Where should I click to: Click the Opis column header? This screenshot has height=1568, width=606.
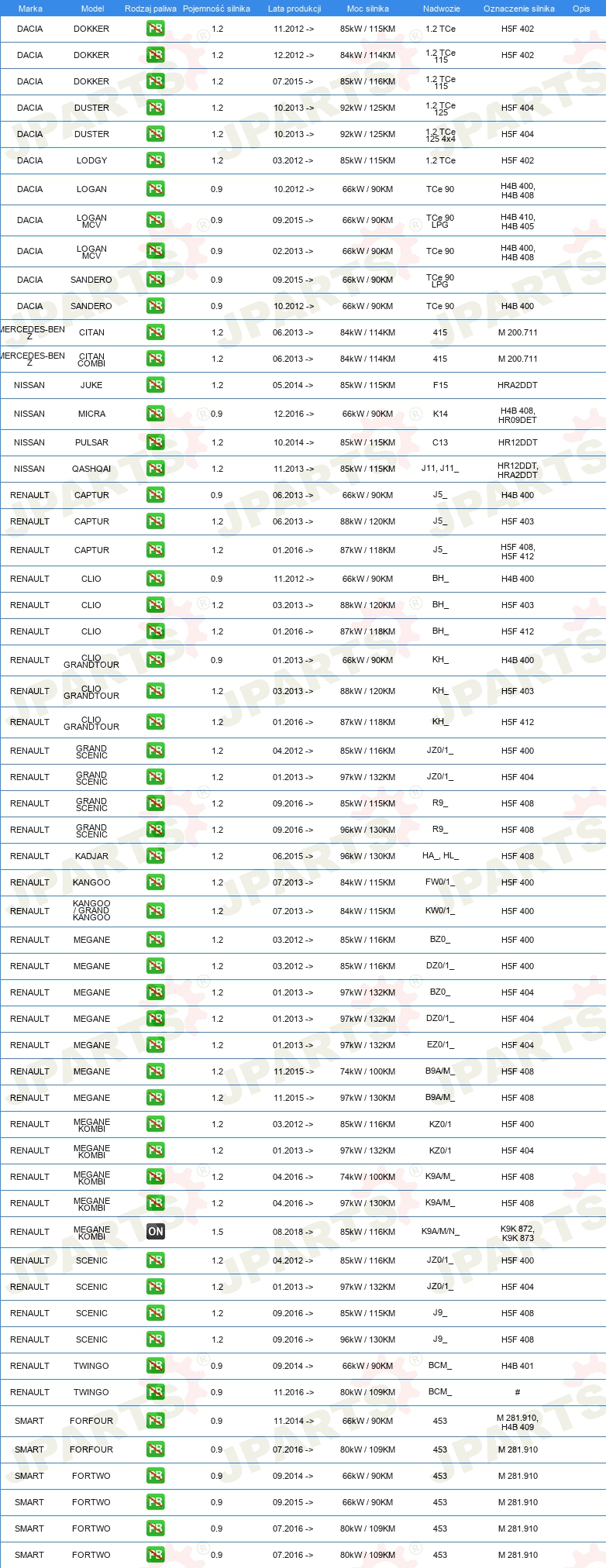[x=581, y=9]
